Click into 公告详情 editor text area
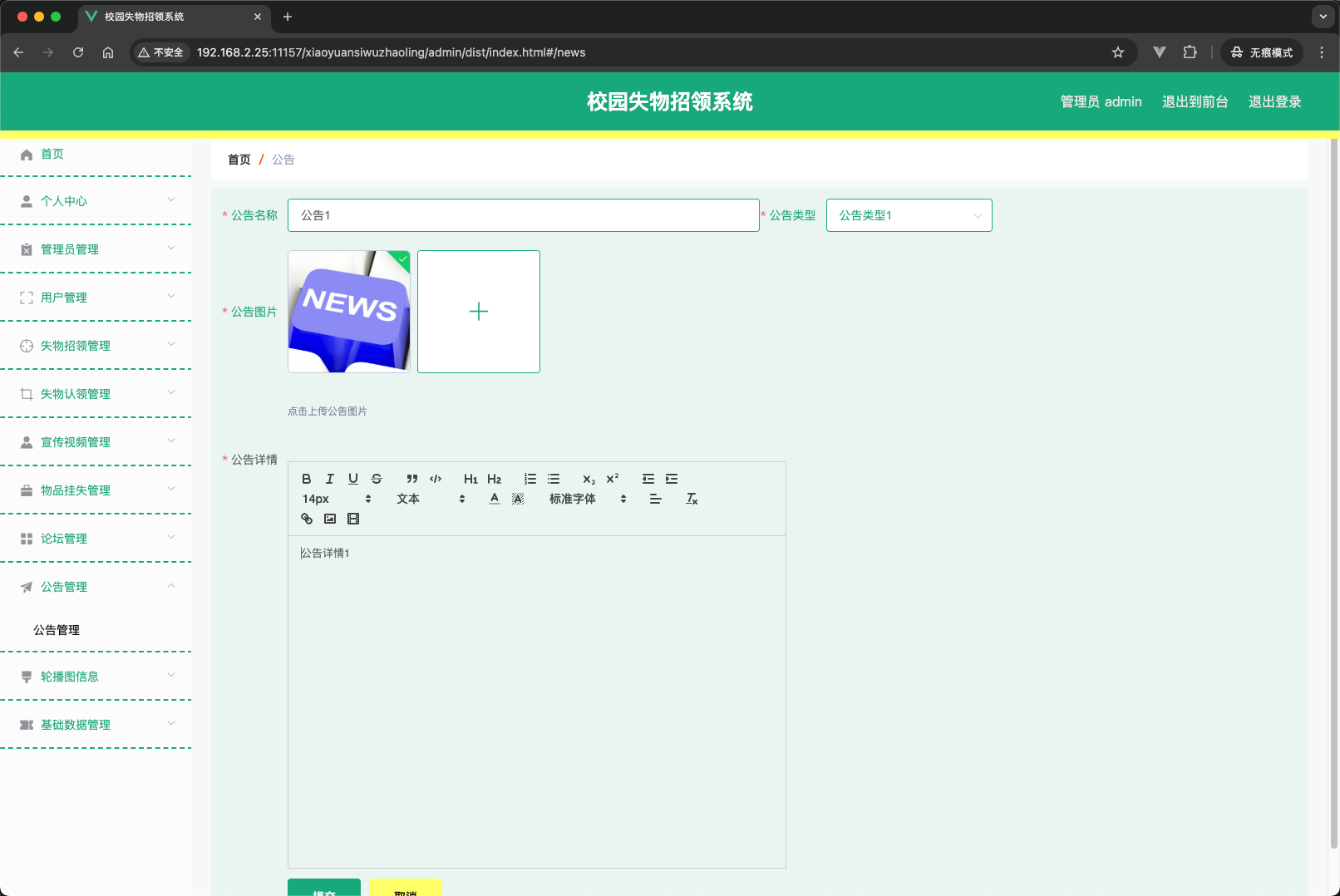 [x=537, y=702]
